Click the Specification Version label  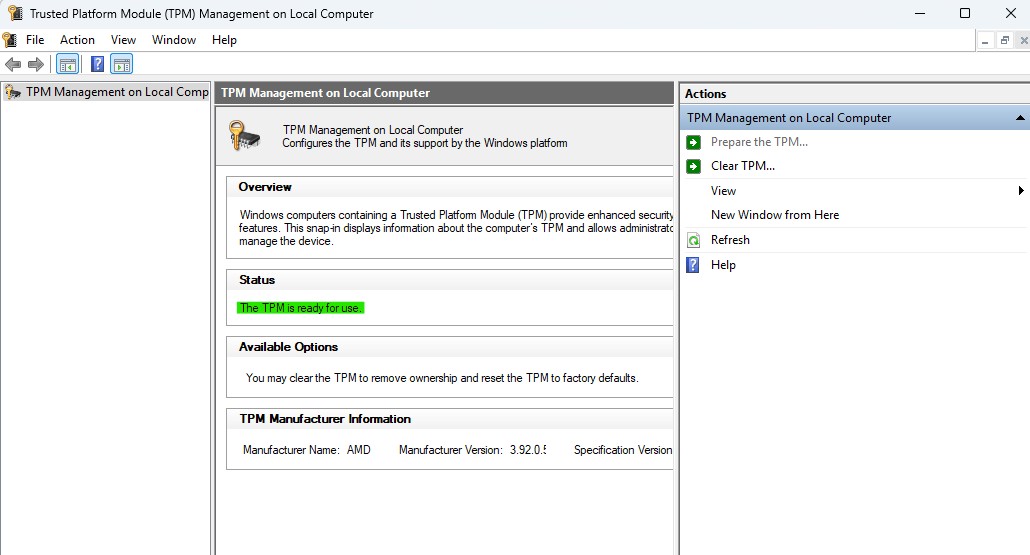point(623,450)
